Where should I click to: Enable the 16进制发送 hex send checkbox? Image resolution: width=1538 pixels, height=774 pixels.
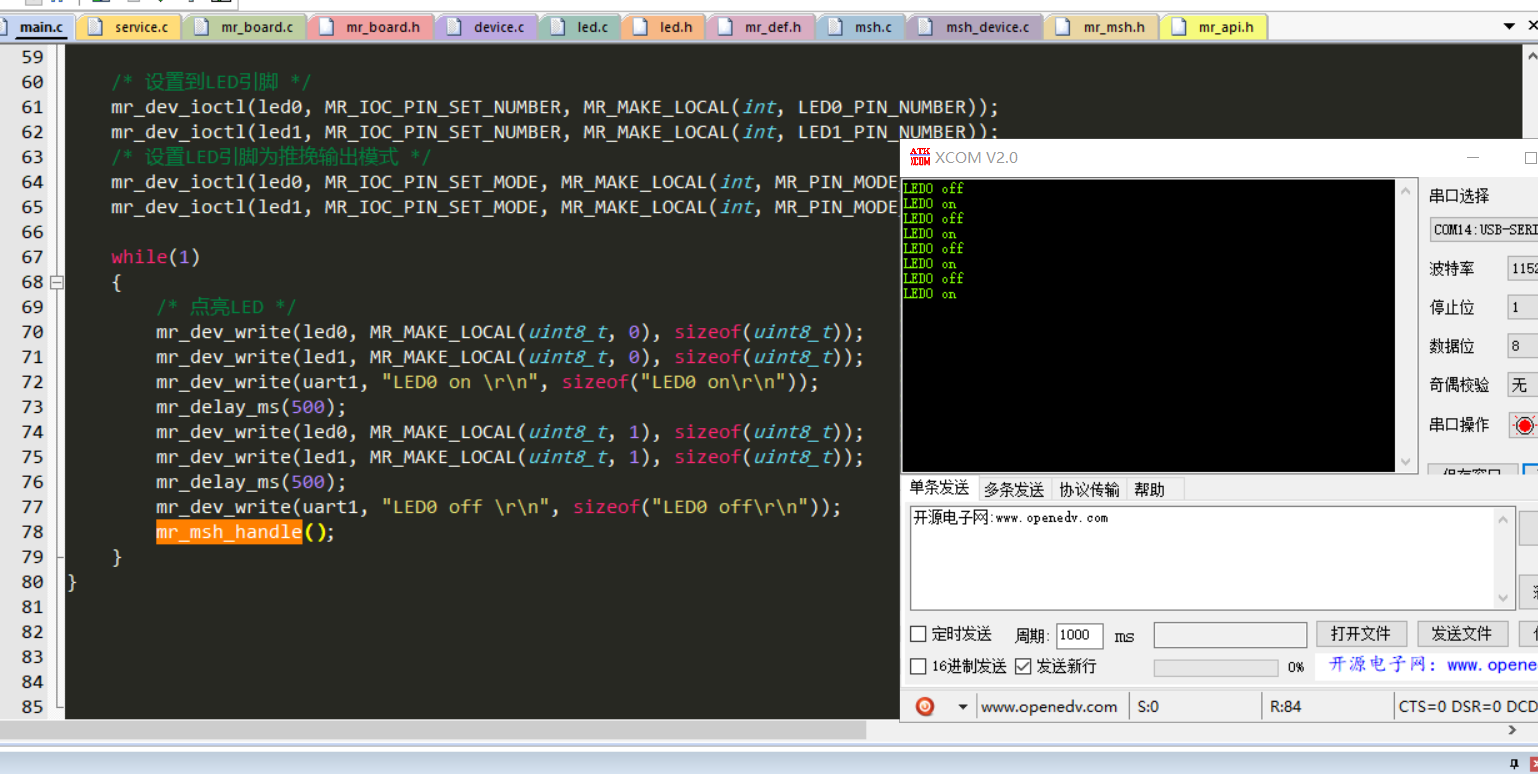pos(918,666)
